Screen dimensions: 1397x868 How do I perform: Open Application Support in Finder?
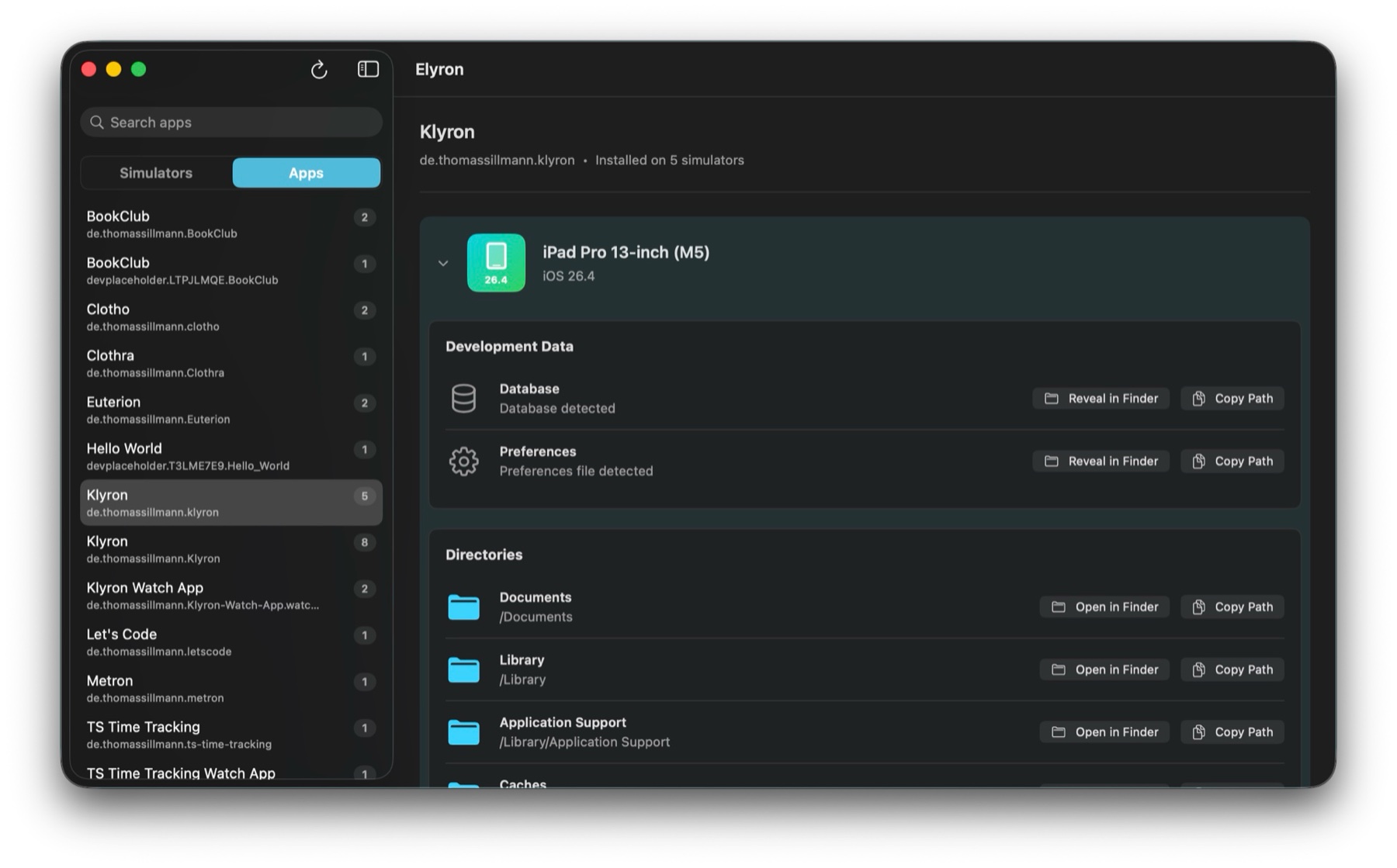pos(1104,732)
